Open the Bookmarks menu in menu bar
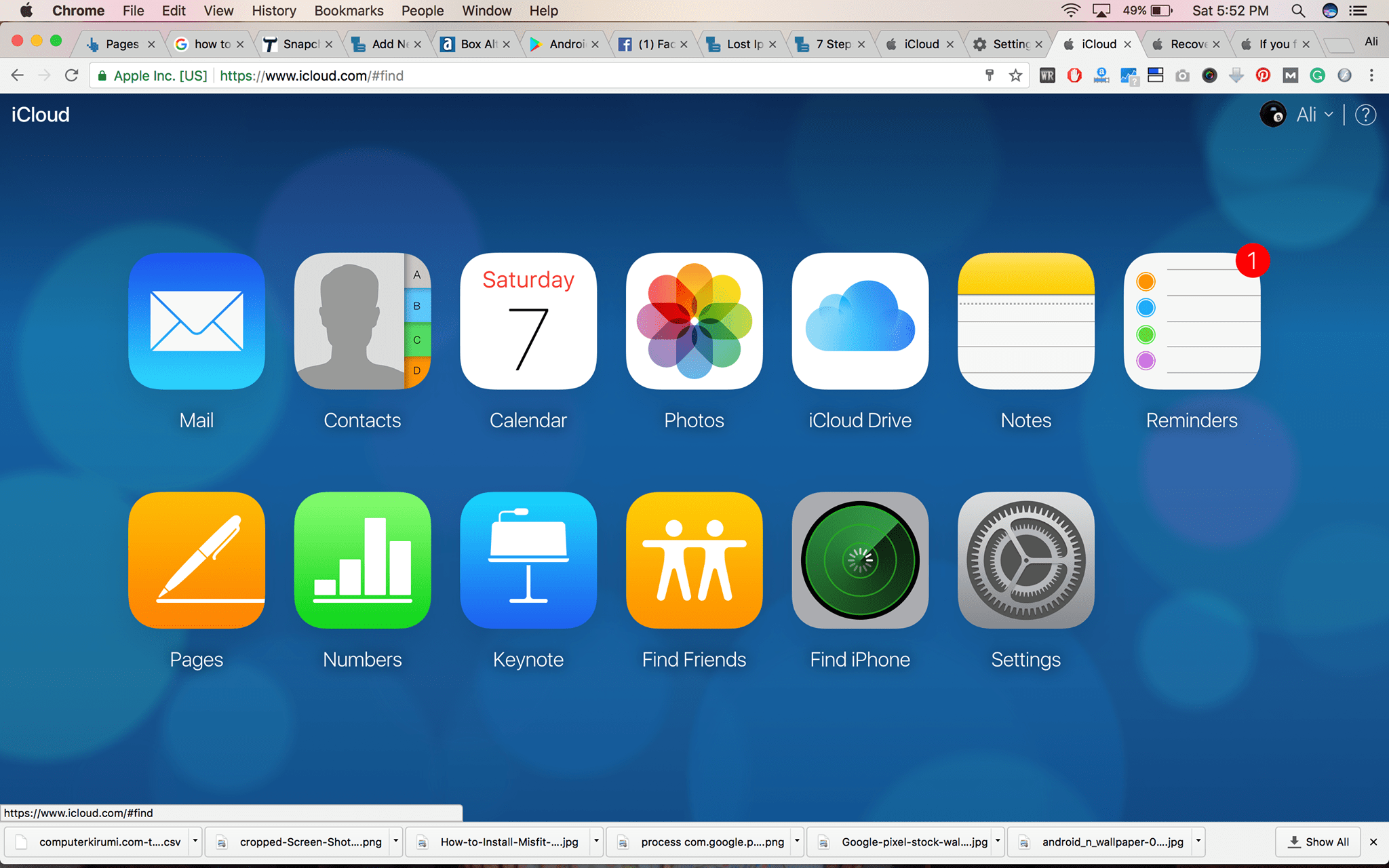 [x=349, y=11]
